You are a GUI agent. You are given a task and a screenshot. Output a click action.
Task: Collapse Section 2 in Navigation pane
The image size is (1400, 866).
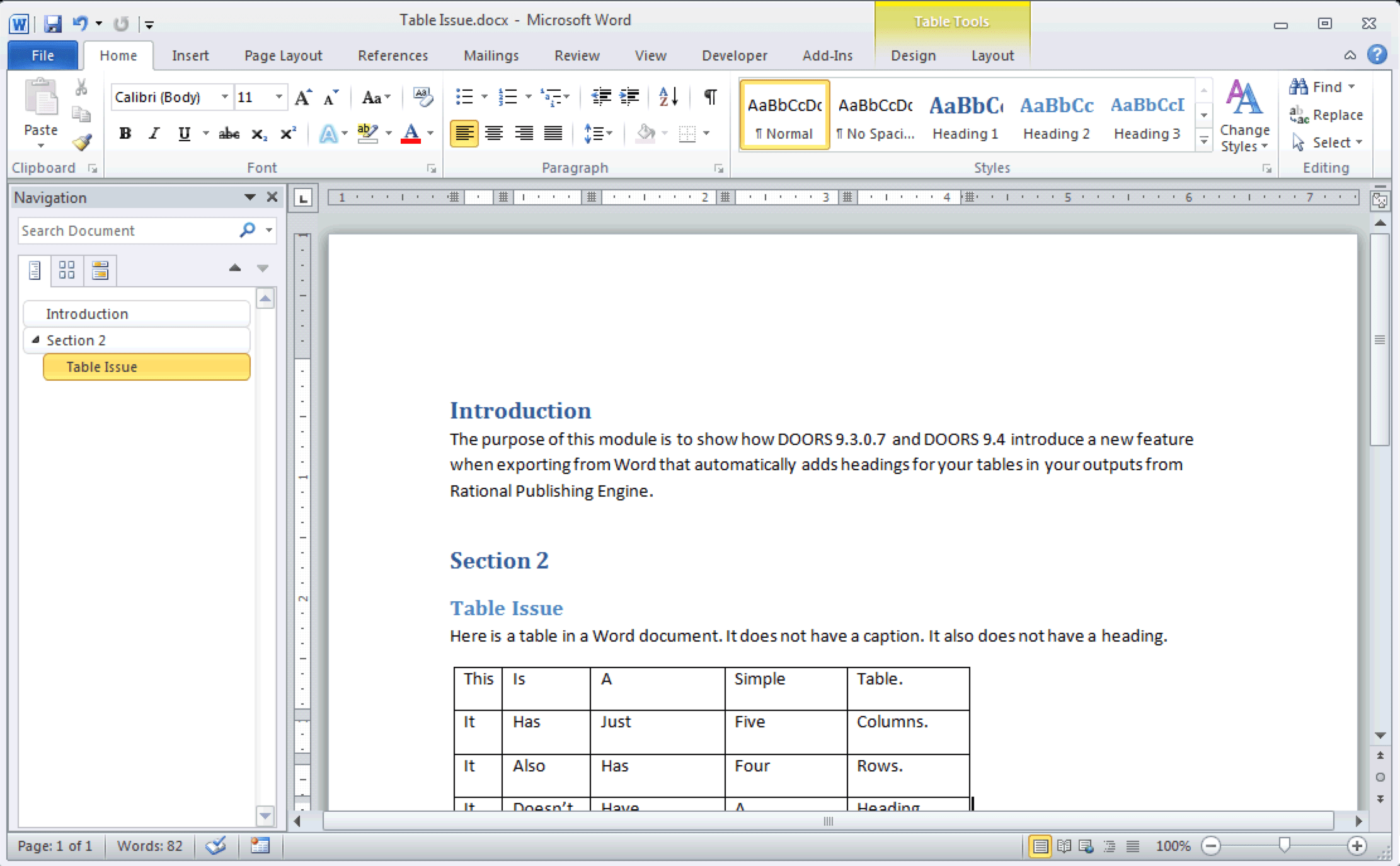(37, 340)
